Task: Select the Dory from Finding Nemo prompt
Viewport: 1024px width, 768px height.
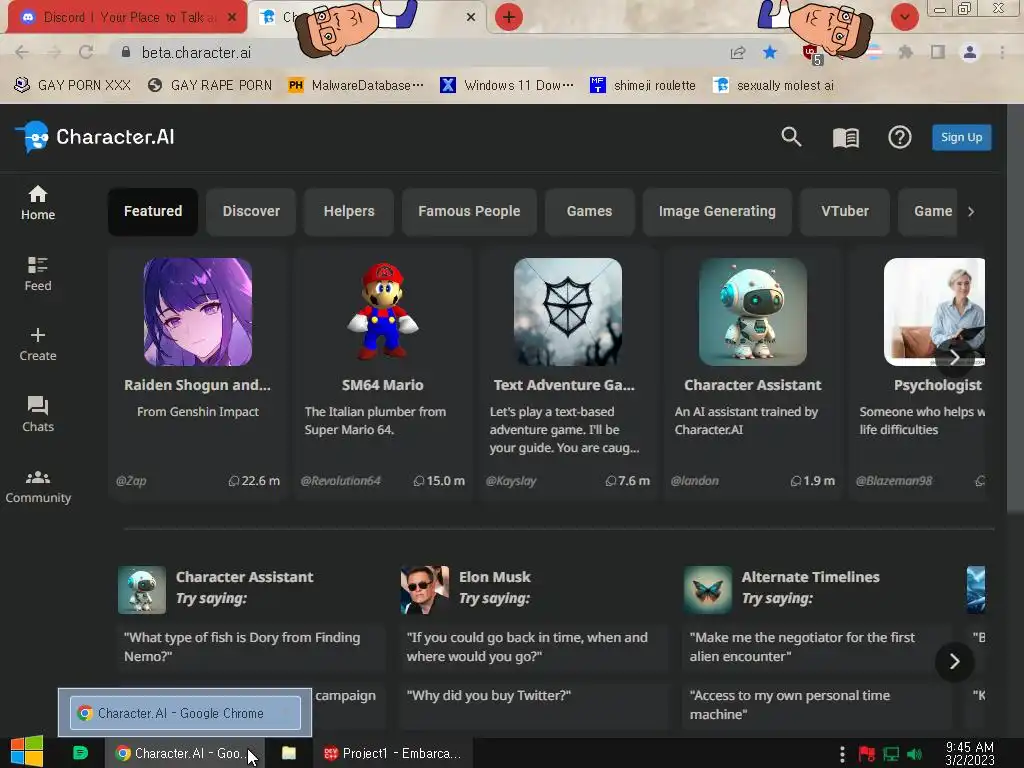Action: [x=251, y=647]
